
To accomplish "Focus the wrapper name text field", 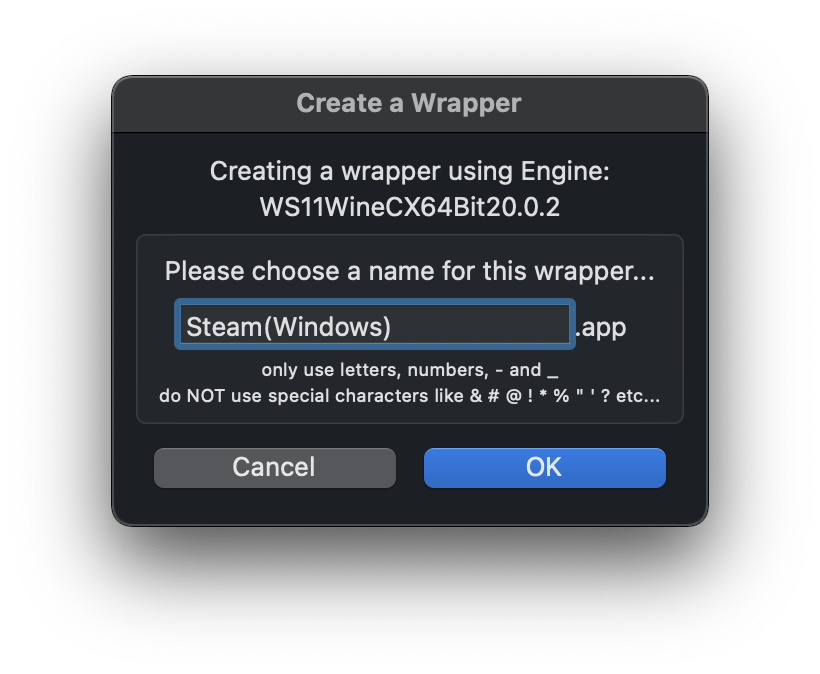I will point(375,325).
